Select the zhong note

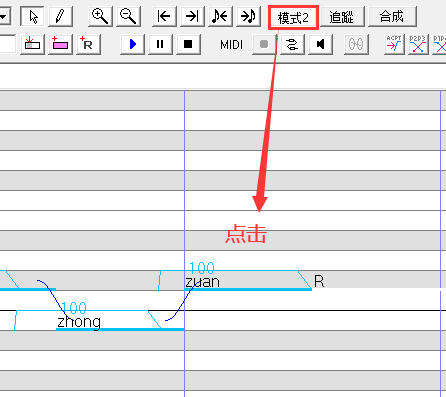120,321
